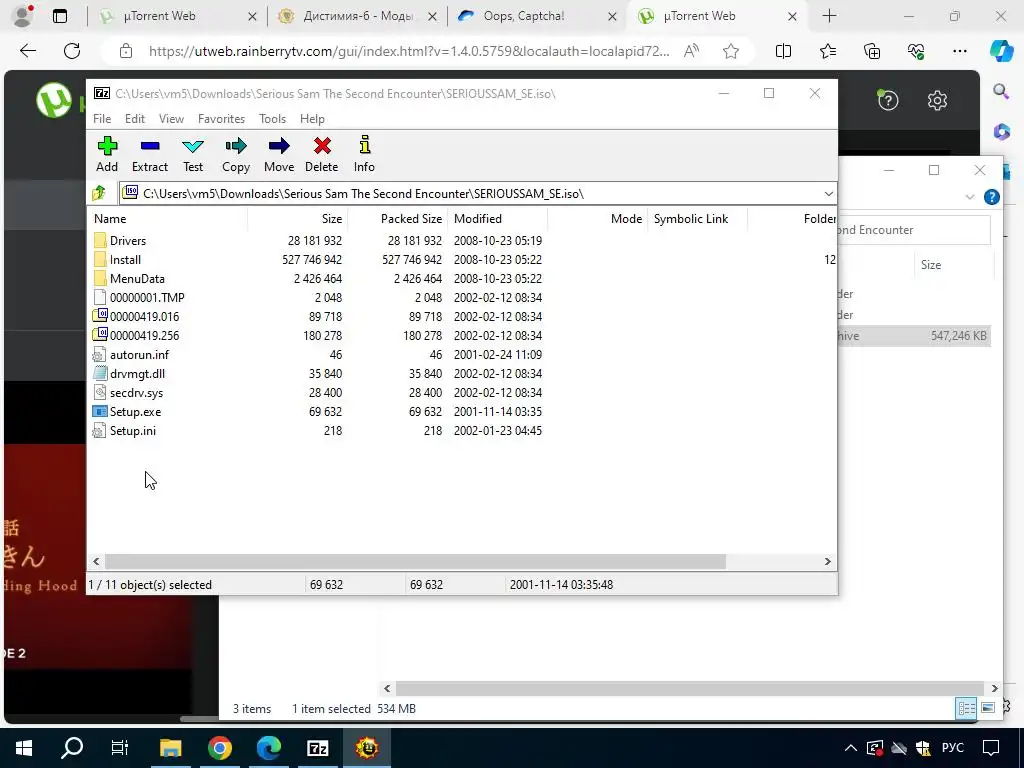Open the View menu
The height and width of the screenshot is (768, 1024).
click(x=171, y=119)
